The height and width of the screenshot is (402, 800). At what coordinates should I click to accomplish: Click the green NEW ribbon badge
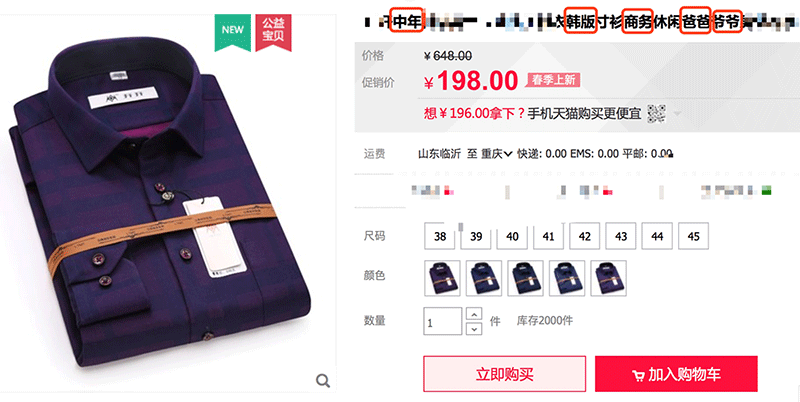tap(233, 33)
